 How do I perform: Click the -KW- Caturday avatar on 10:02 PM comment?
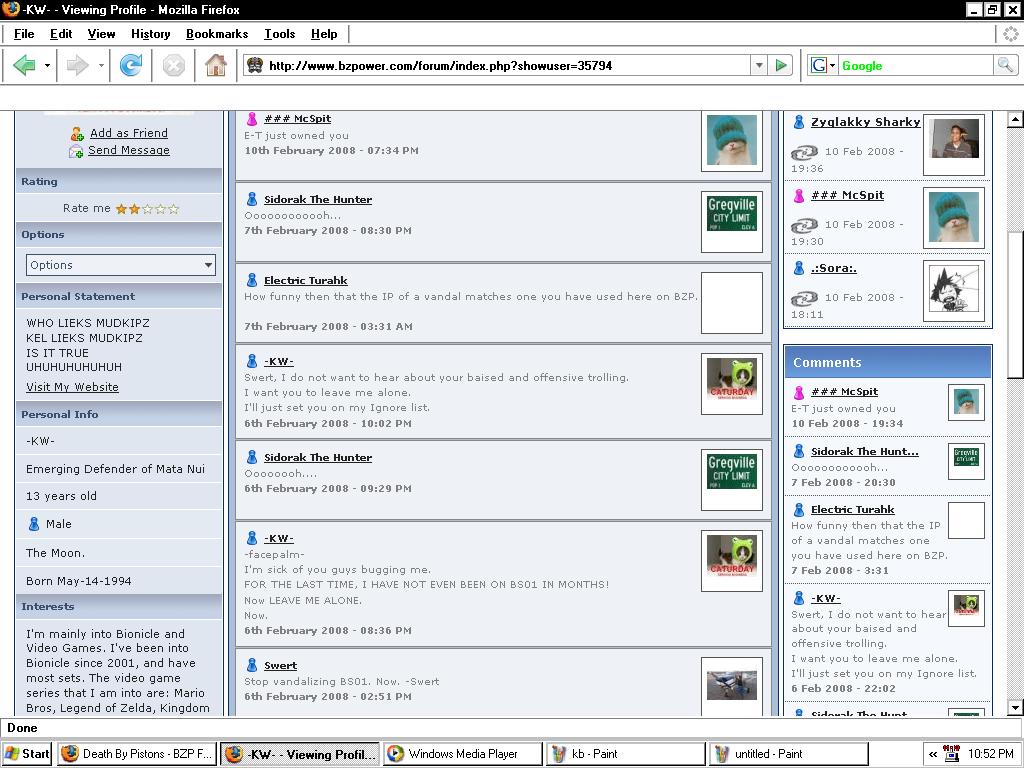(731, 383)
